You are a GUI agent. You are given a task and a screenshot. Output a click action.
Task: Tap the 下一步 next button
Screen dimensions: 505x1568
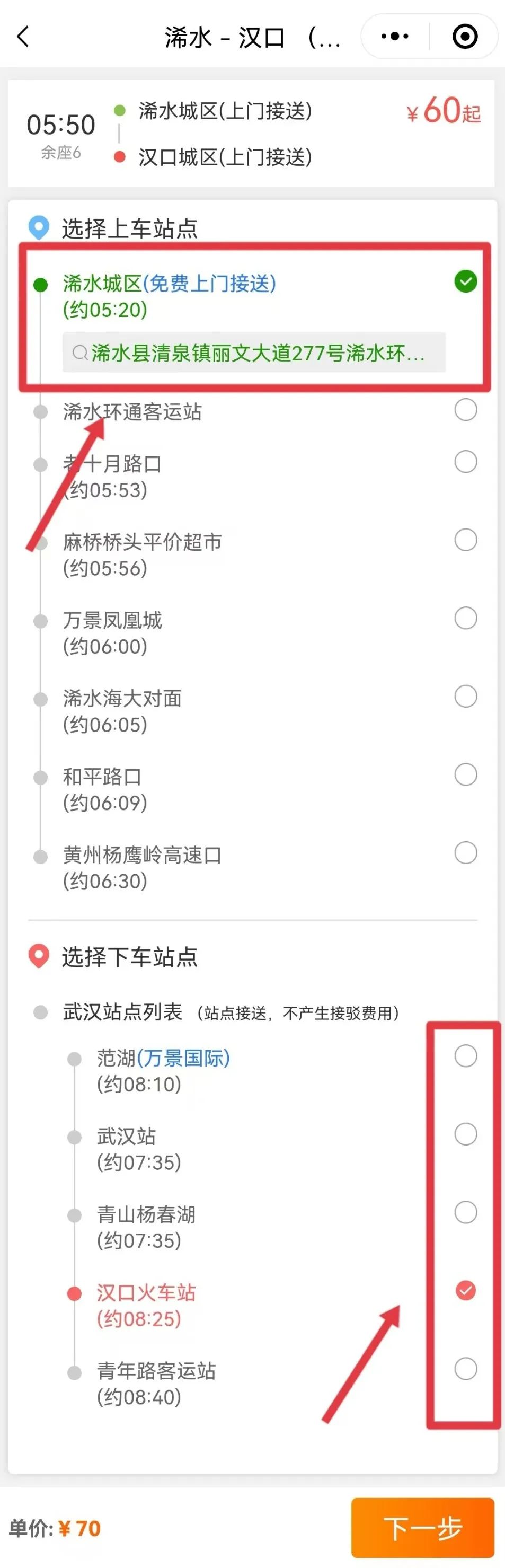pyautogui.click(x=423, y=1527)
